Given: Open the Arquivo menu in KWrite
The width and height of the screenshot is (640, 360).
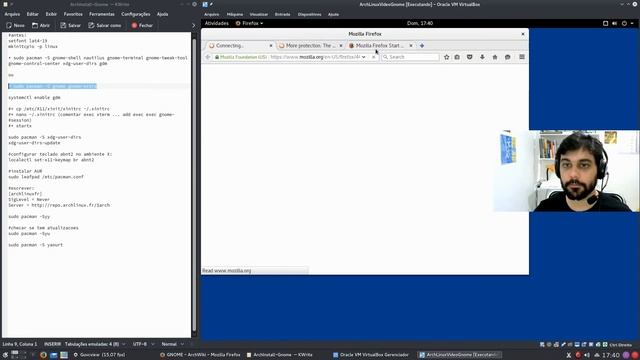Looking at the screenshot, I should click(12, 14).
